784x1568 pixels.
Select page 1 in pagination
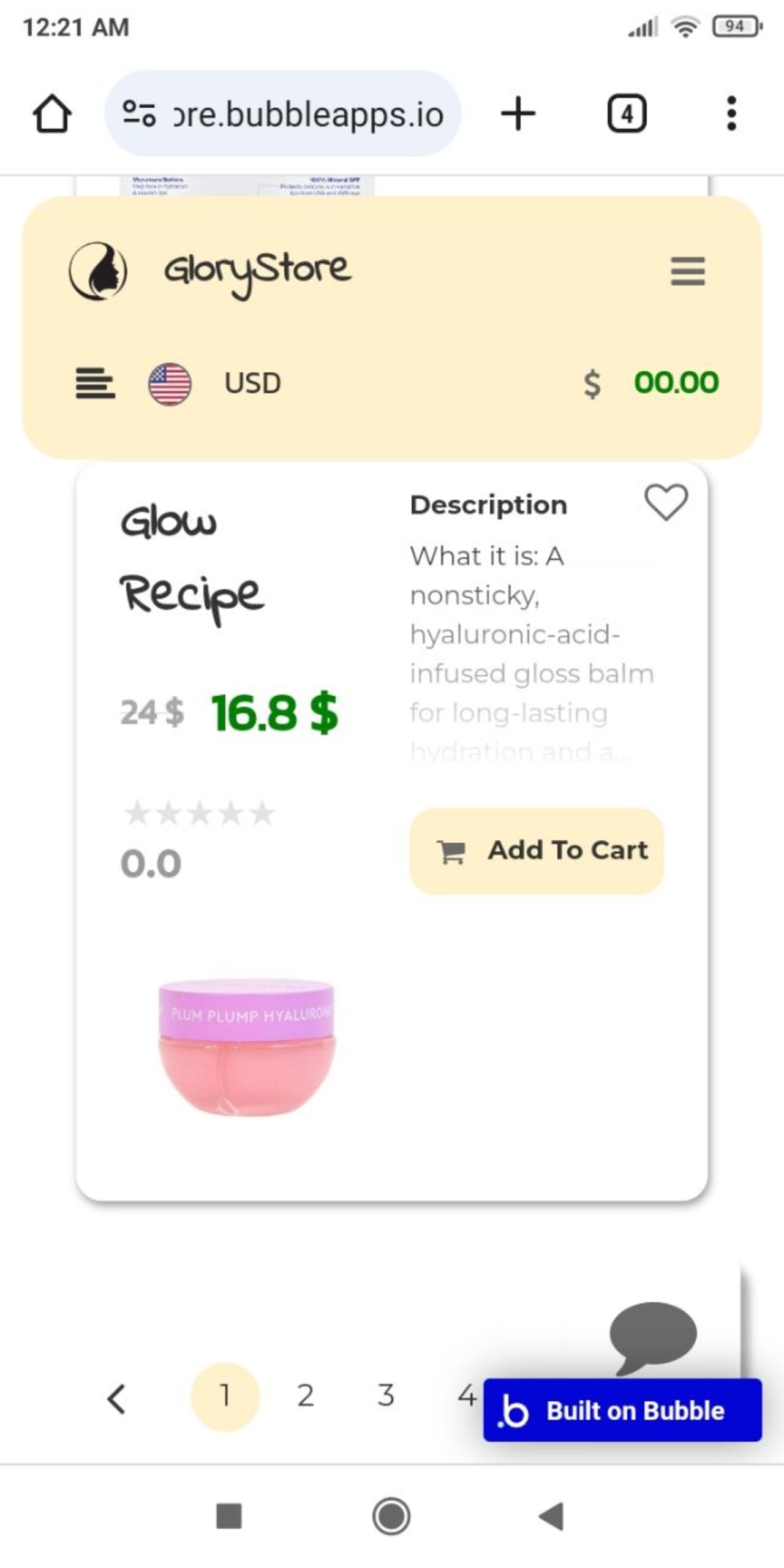click(x=225, y=1396)
